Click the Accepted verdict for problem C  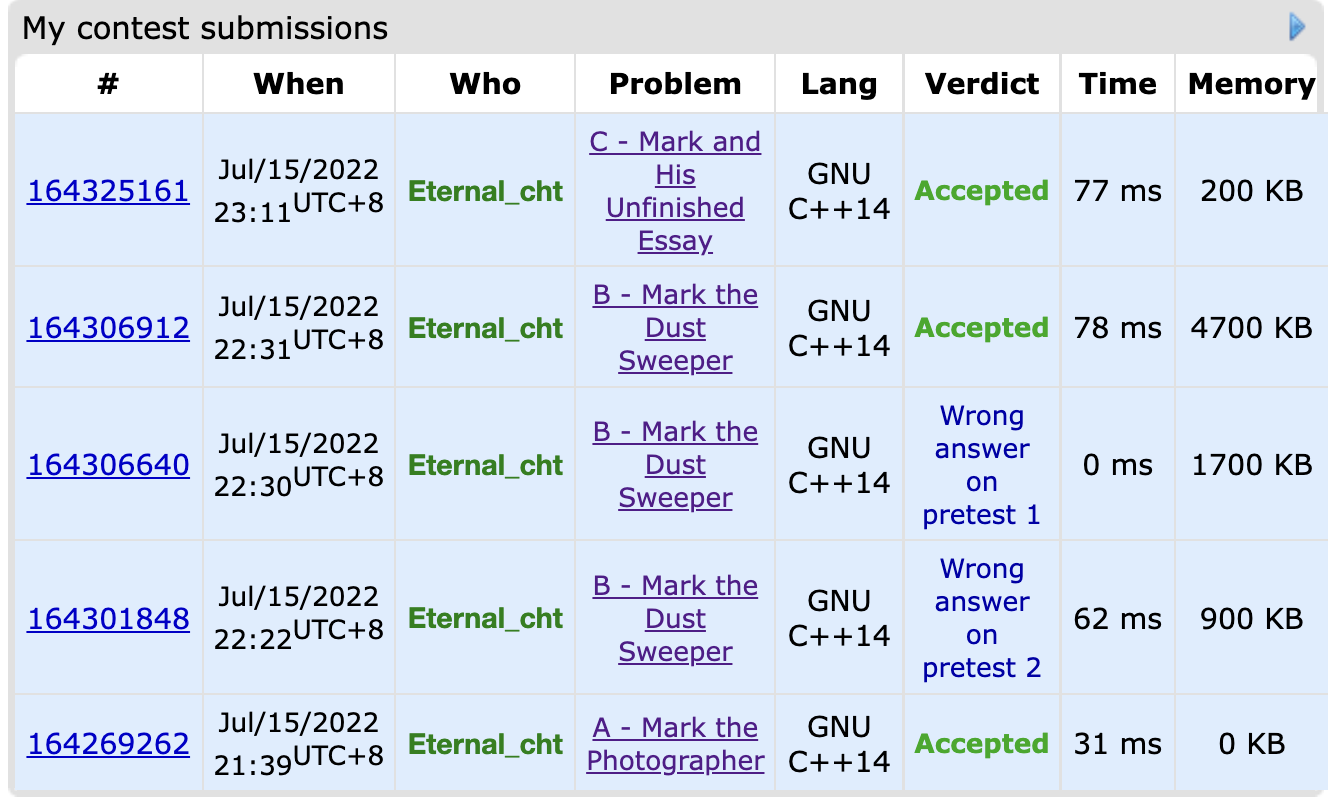pyautogui.click(x=981, y=191)
